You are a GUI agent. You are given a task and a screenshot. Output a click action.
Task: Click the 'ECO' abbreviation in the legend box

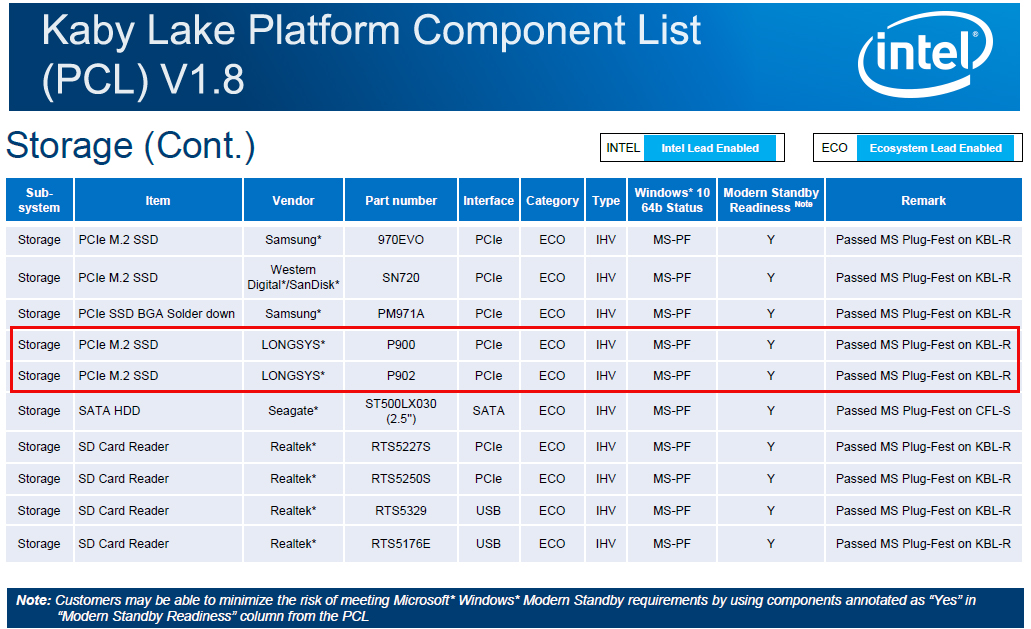pyautogui.click(x=834, y=148)
